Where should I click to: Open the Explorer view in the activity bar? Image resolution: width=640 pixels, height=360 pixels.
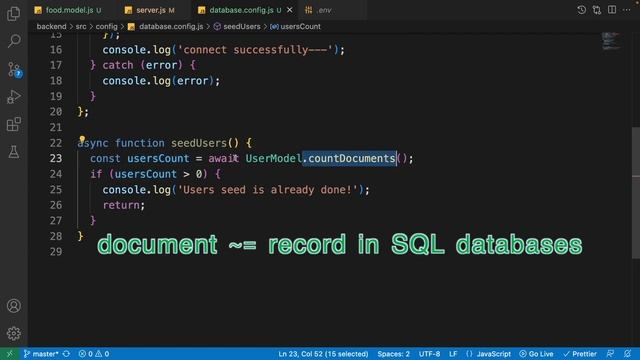[13, 13]
